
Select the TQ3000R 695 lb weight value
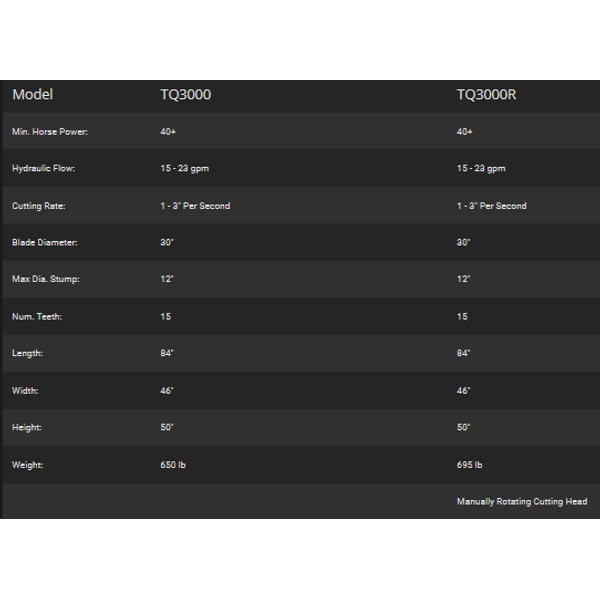[x=470, y=465]
